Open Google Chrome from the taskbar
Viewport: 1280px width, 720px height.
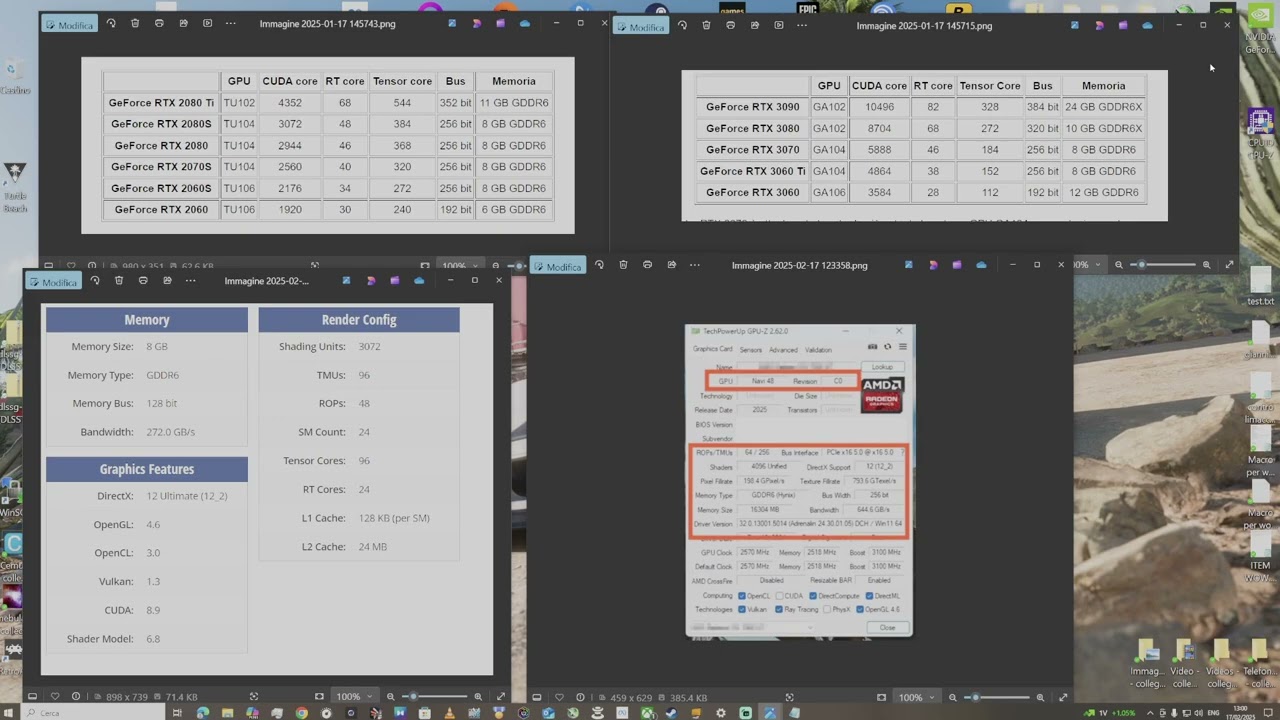(302, 713)
